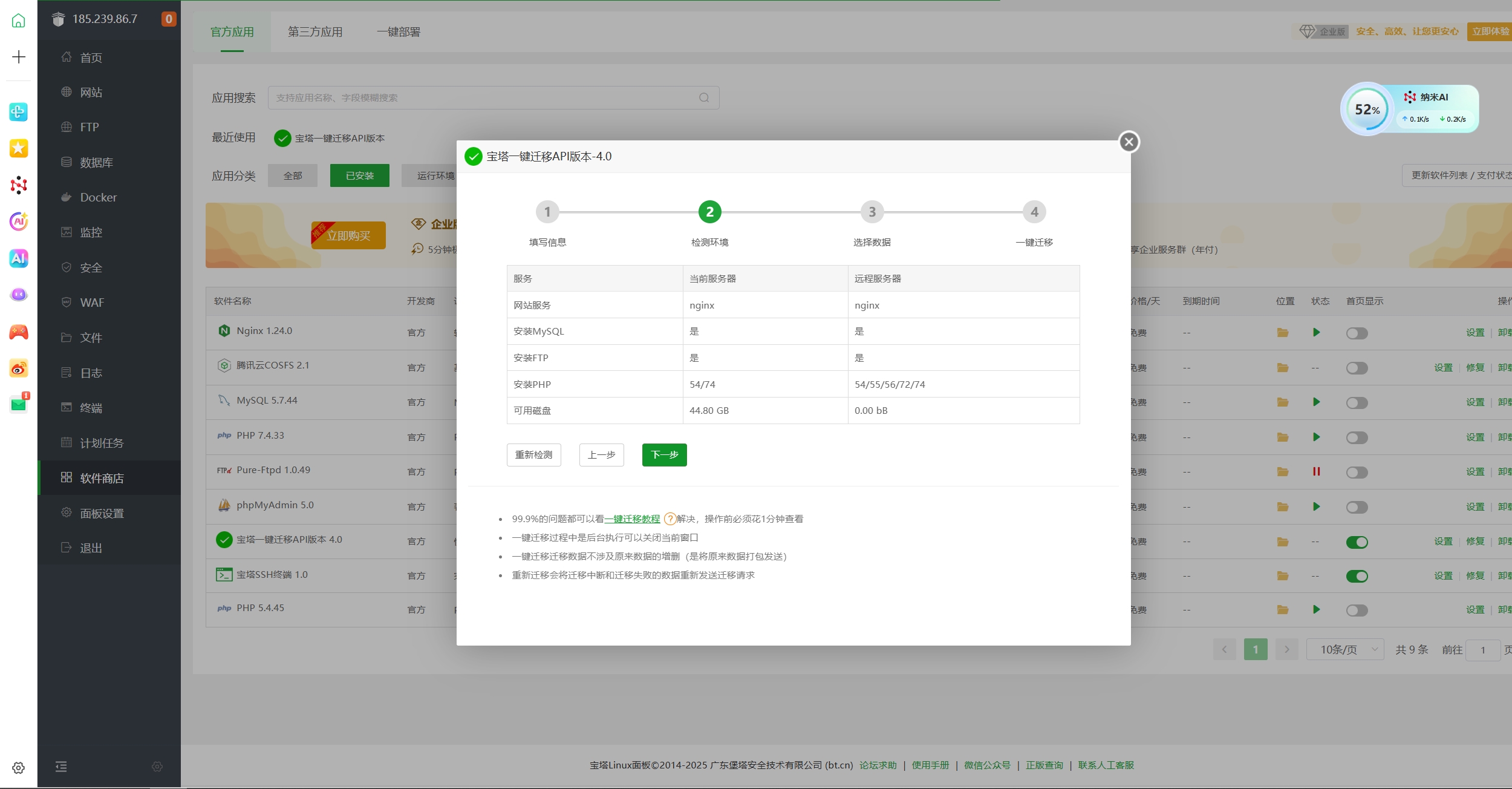Go to the previous page with the left chevron
Screen dimensions: 1512x789
1225,649
